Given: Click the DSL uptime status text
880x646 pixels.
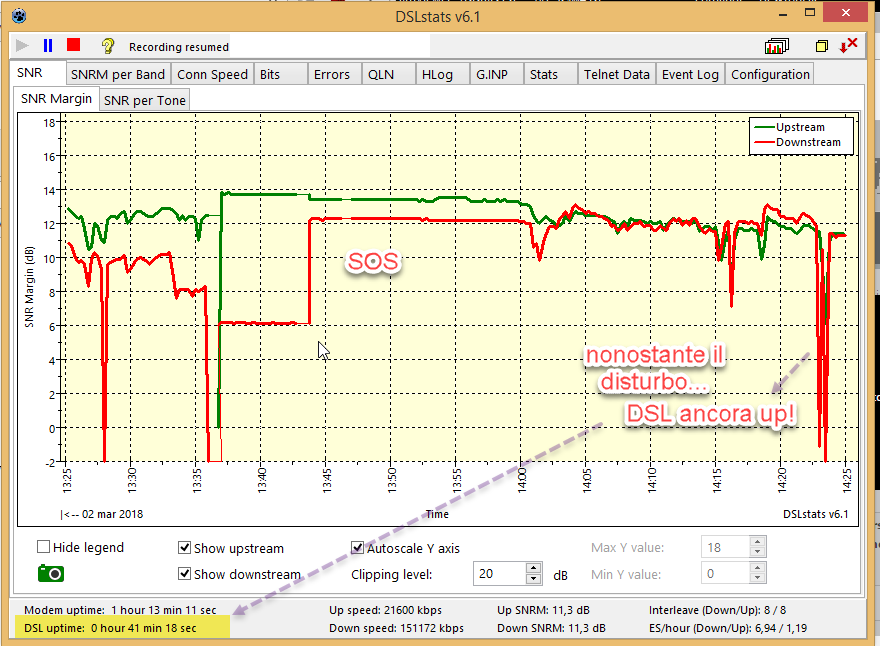Looking at the screenshot, I should coord(110,628).
